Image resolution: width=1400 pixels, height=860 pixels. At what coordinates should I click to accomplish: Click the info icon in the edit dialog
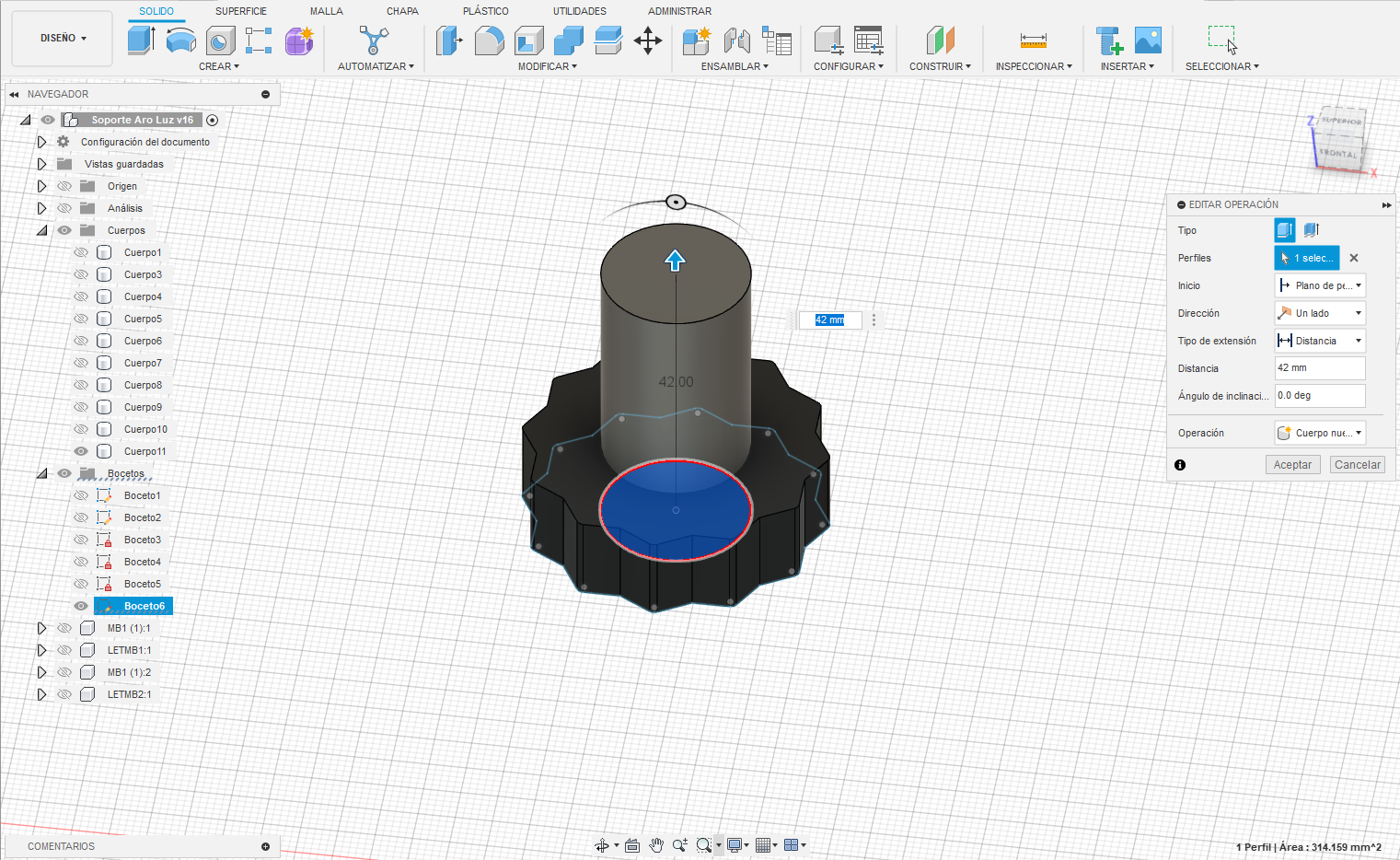pos(1180,465)
